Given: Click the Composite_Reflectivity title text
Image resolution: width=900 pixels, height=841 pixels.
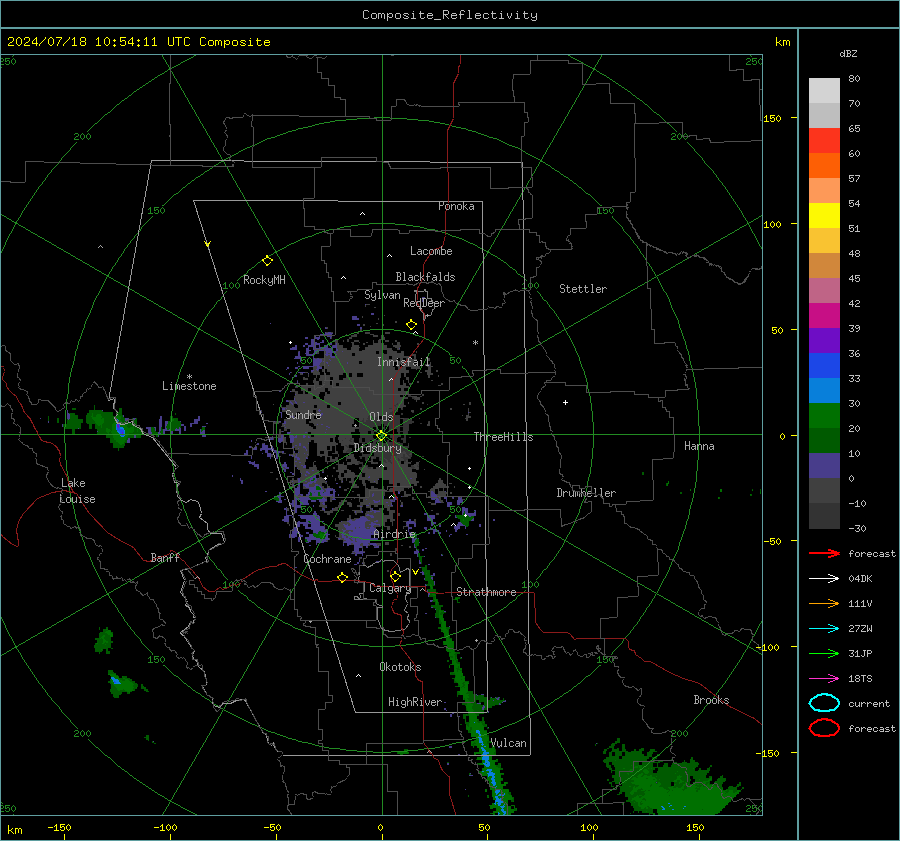Looking at the screenshot, I should (449, 15).
